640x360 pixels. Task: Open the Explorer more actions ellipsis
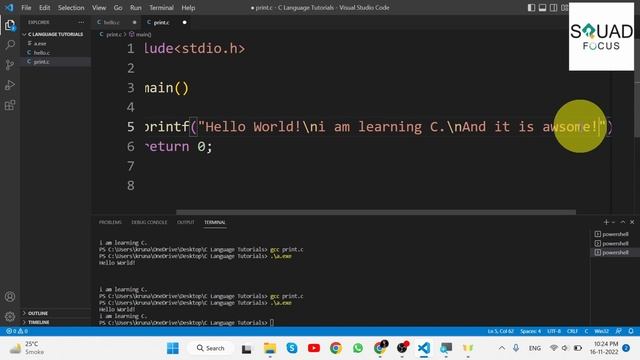click(x=81, y=22)
